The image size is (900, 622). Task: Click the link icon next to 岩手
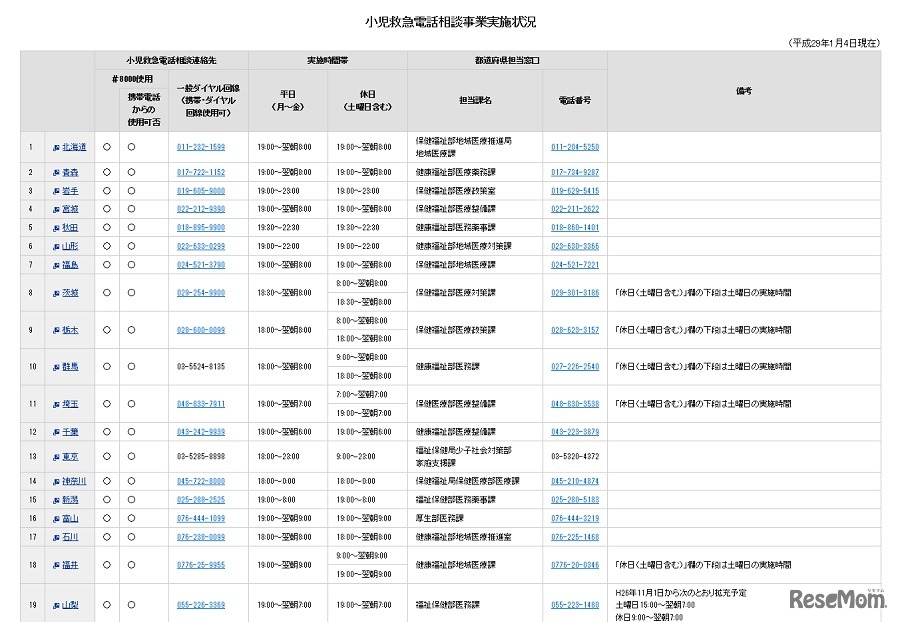tap(56, 191)
